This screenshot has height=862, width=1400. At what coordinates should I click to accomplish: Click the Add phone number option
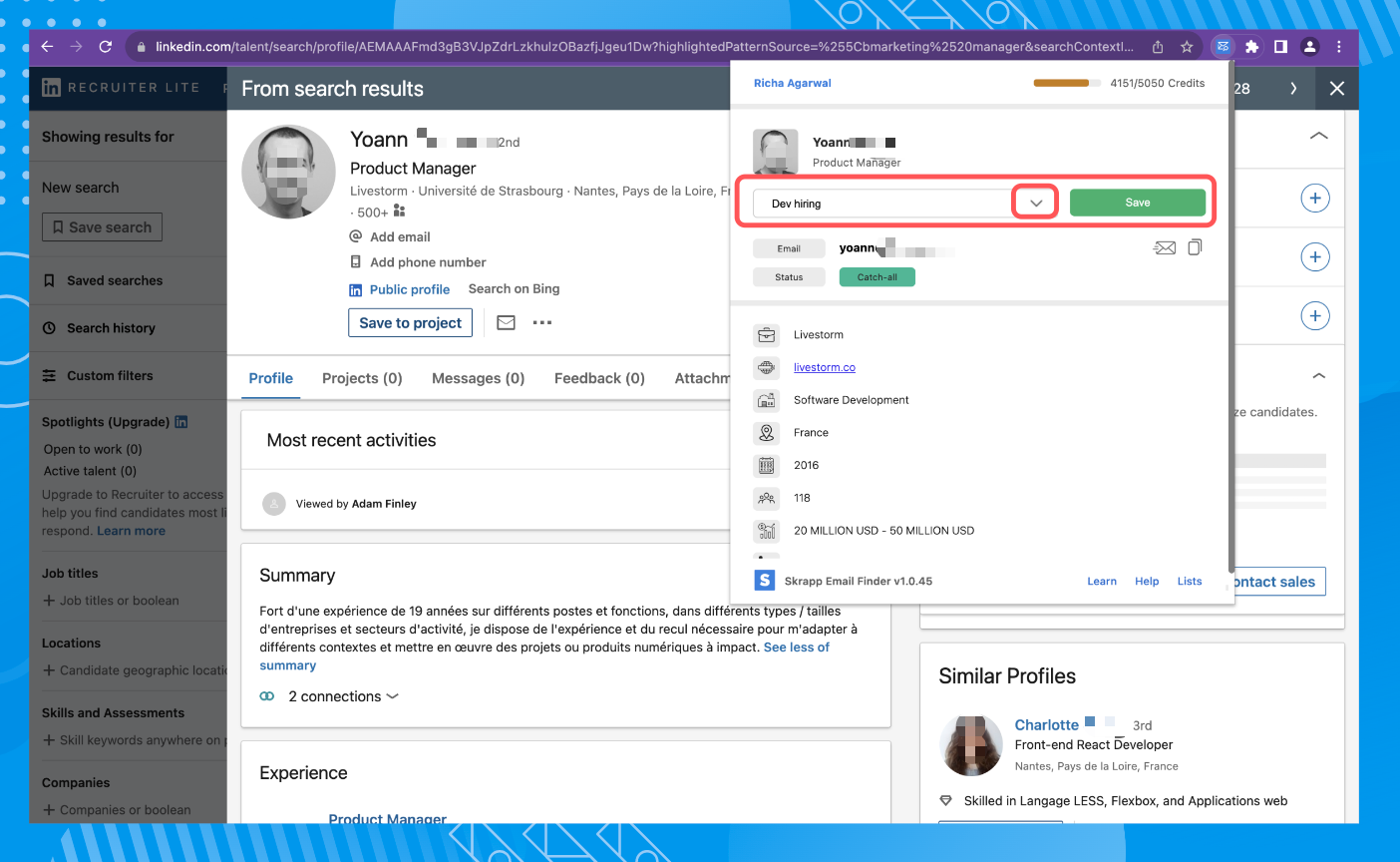[418, 262]
